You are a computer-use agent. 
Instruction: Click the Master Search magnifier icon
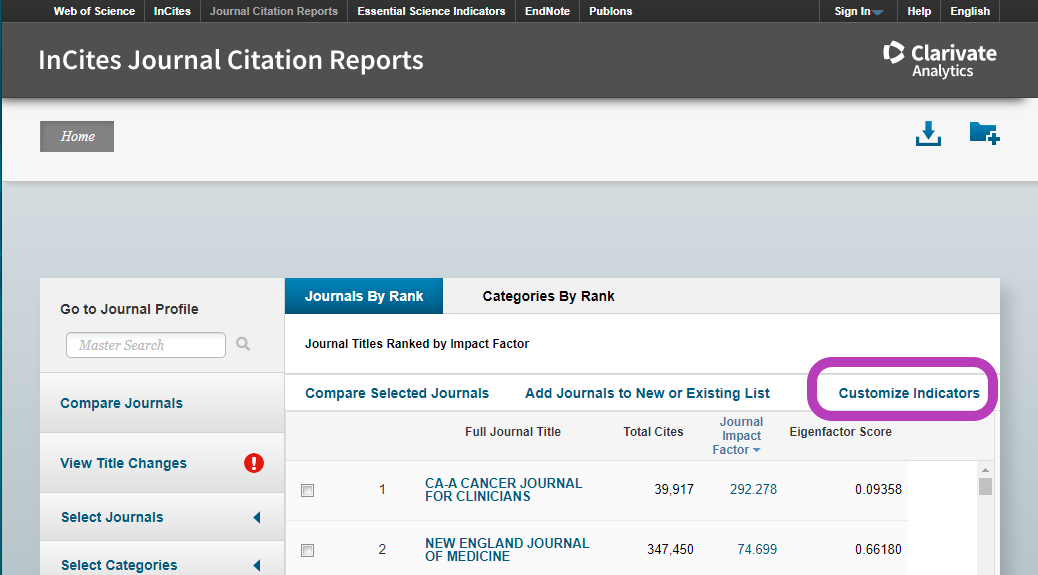pyautogui.click(x=243, y=344)
